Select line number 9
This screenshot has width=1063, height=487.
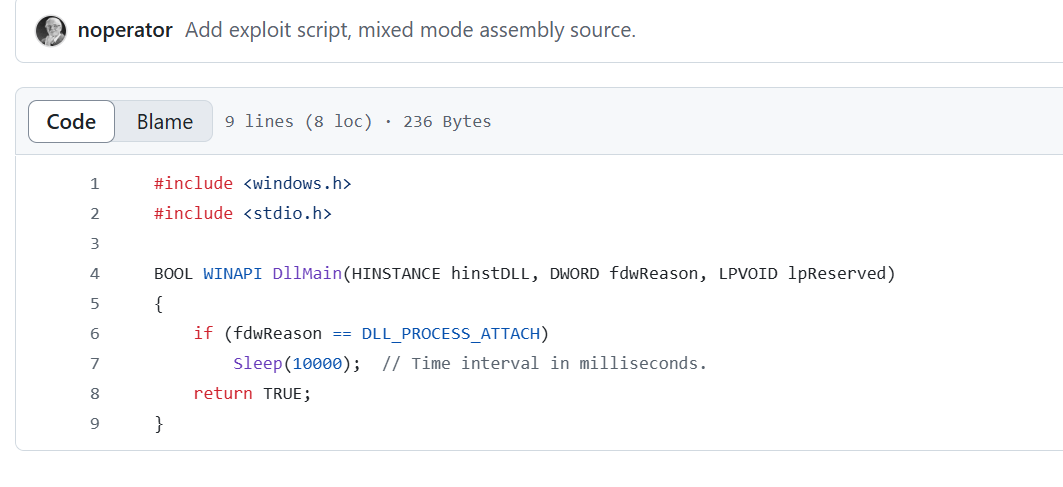click(94, 424)
